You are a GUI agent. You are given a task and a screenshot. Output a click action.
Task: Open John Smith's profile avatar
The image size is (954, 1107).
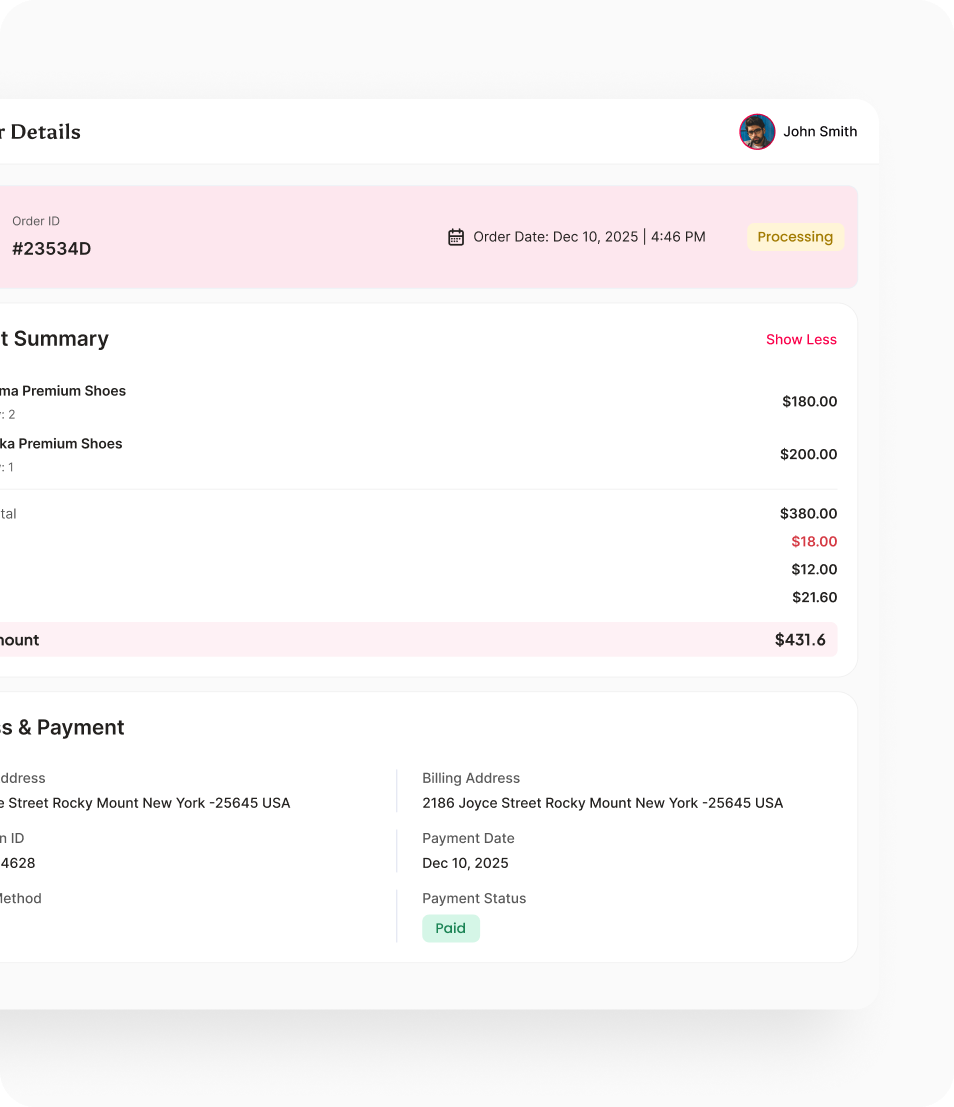pos(757,131)
